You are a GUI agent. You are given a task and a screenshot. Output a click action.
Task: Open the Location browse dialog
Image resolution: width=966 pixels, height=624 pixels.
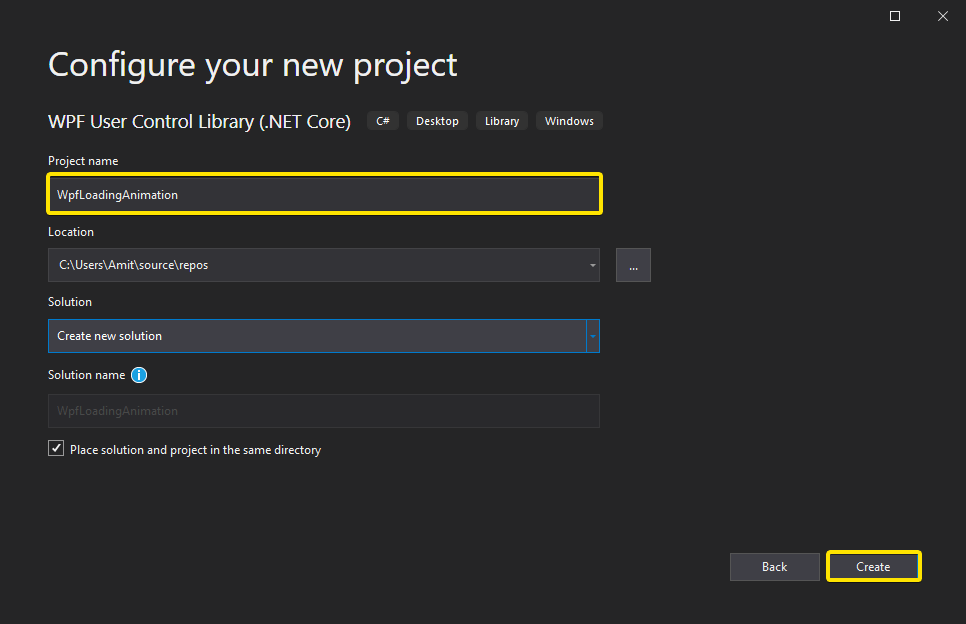[x=633, y=264]
